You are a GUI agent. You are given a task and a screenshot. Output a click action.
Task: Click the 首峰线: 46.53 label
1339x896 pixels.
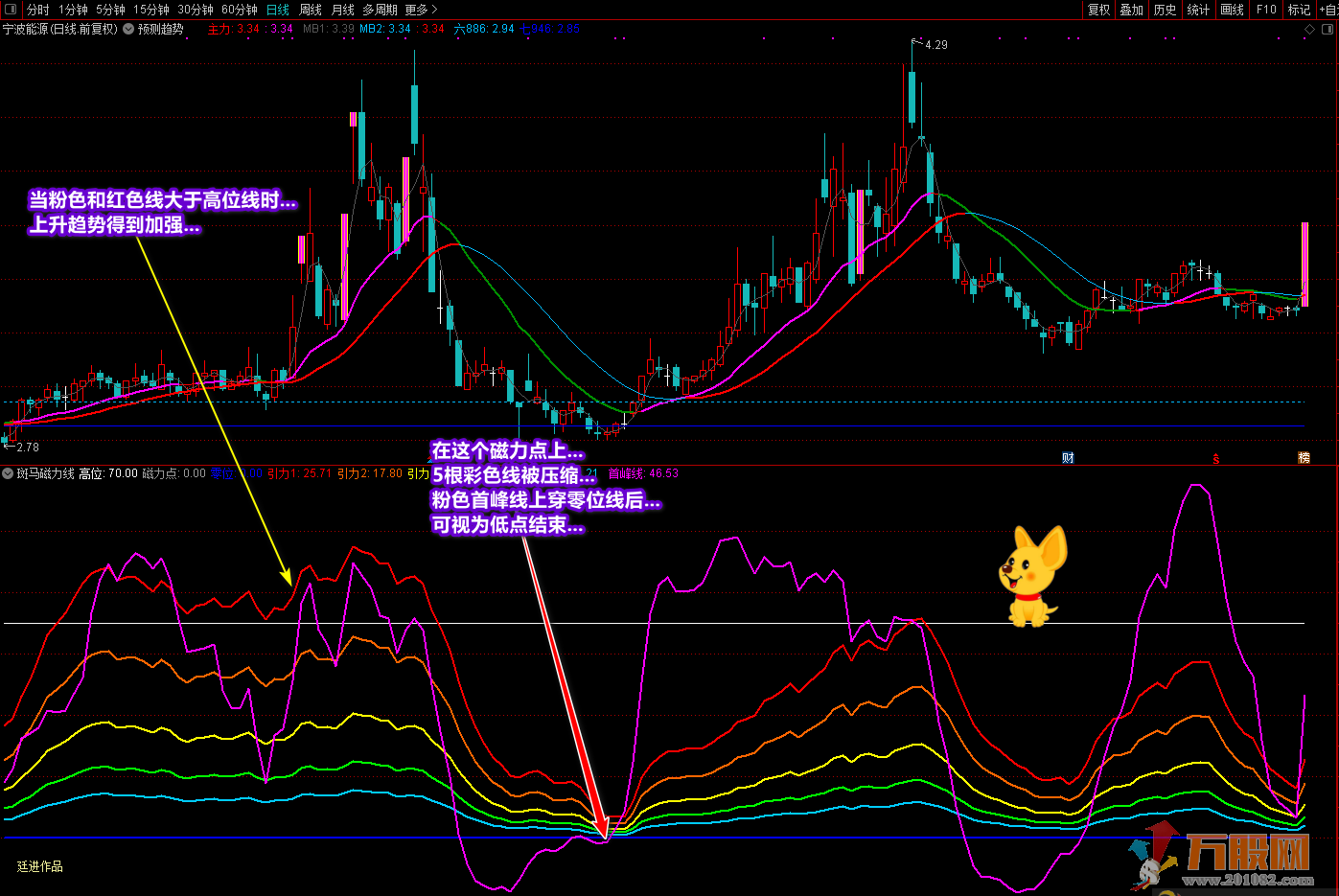point(643,473)
